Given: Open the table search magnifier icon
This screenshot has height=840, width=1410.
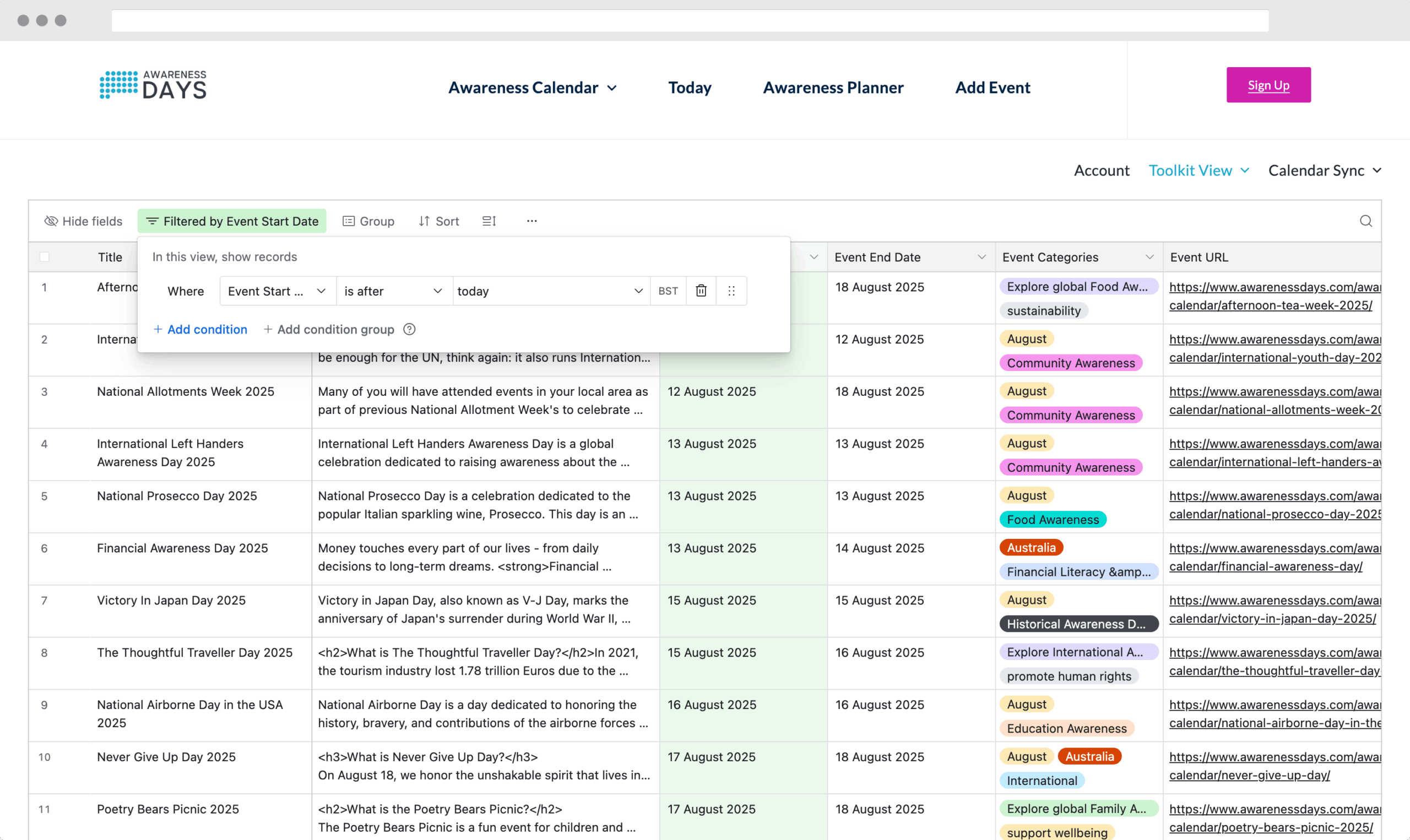Looking at the screenshot, I should tap(1365, 221).
